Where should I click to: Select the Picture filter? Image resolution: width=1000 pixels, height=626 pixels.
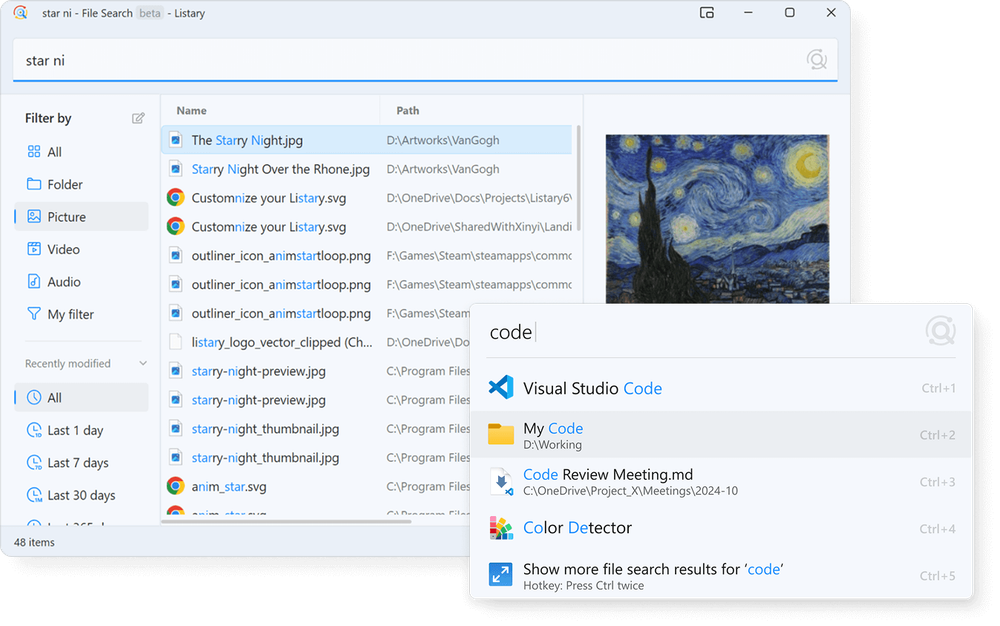(x=81, y=217)
